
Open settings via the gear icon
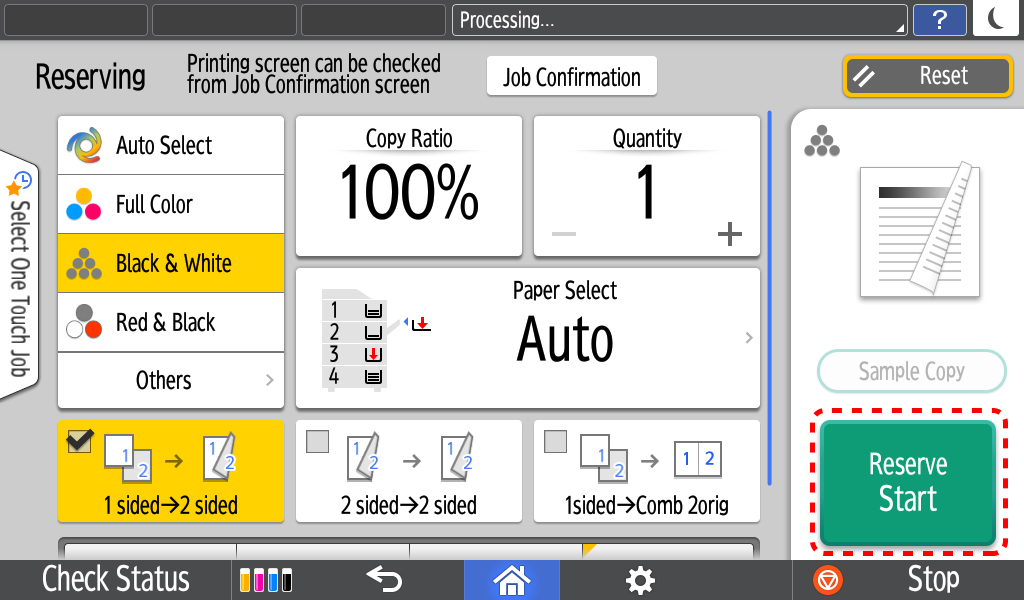639,580
